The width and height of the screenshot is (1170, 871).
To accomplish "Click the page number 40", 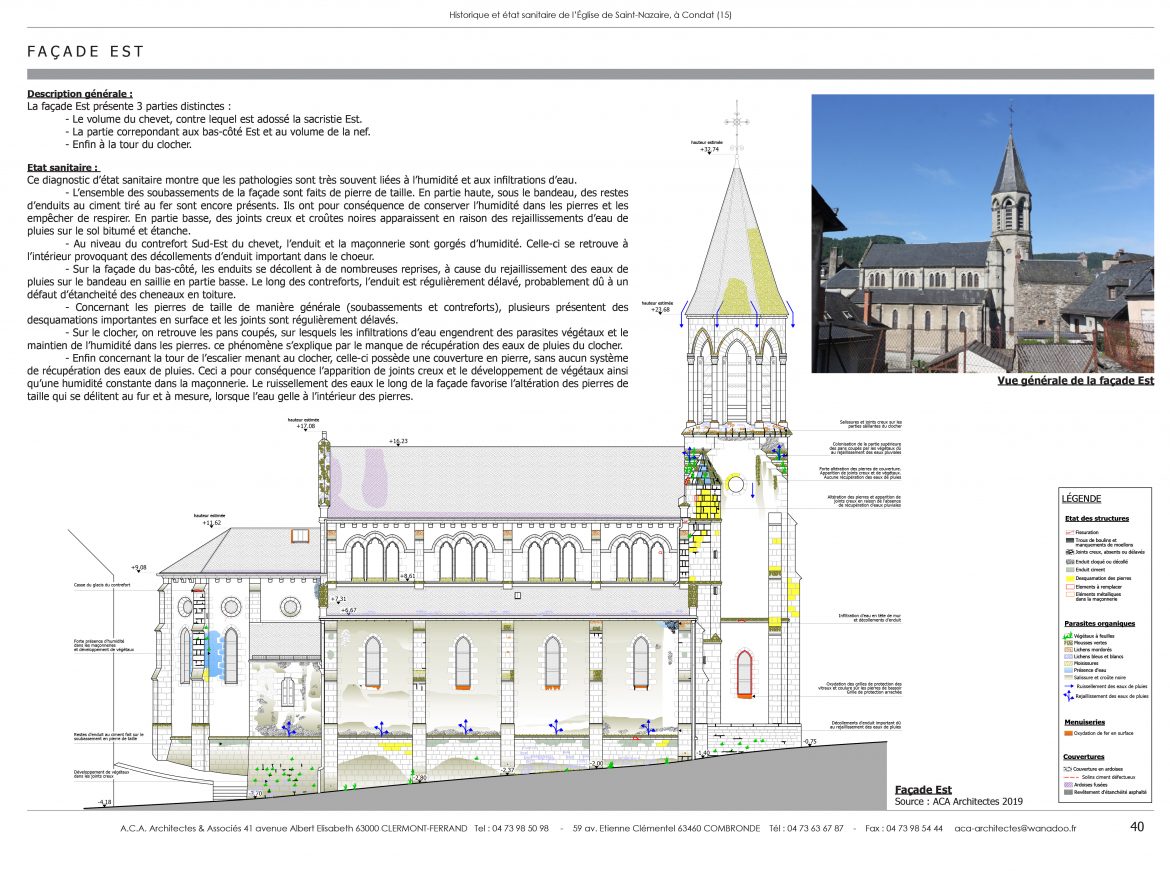I will 1137,826.
